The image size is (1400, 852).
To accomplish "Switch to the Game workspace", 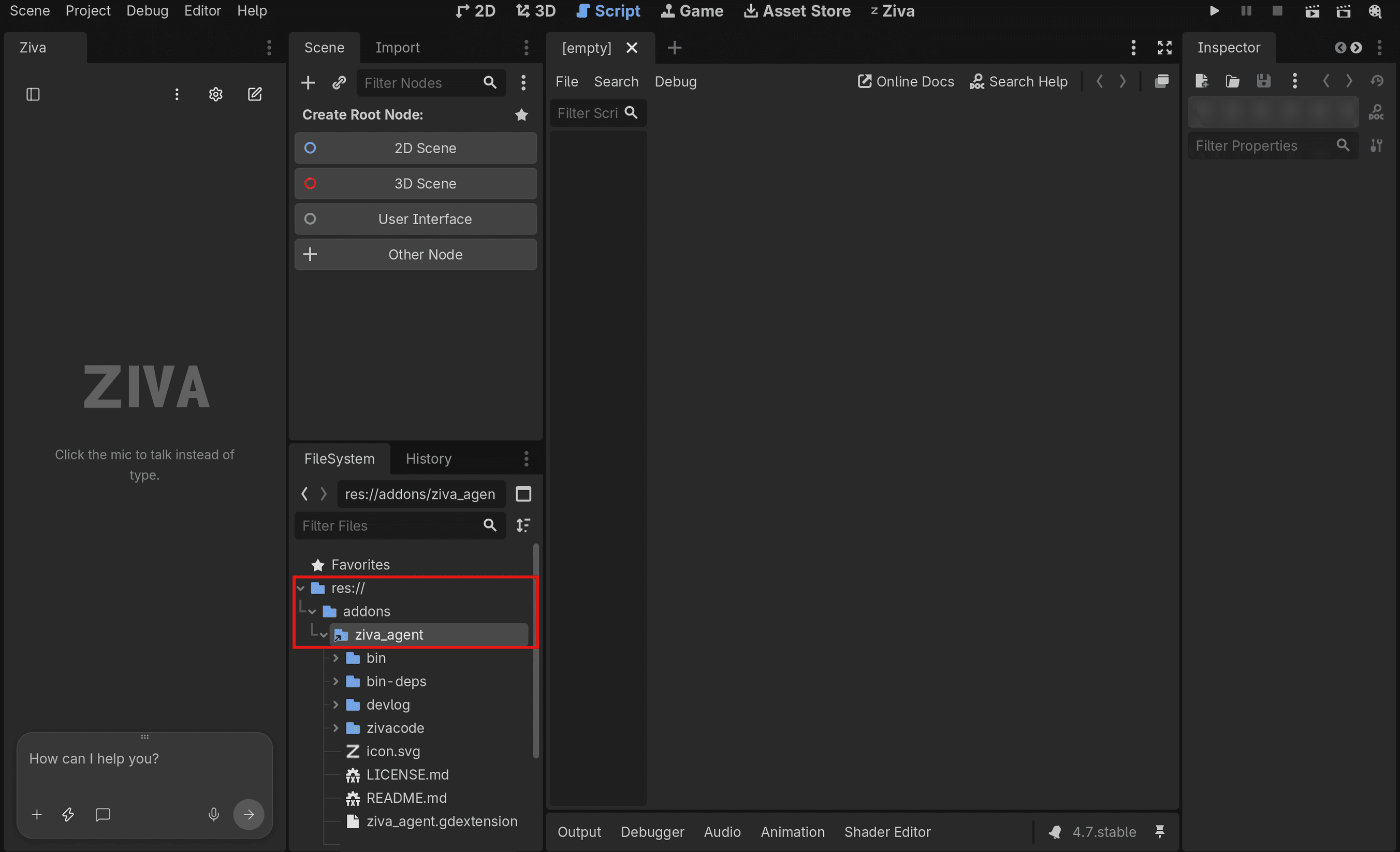I will coord(692,11).
